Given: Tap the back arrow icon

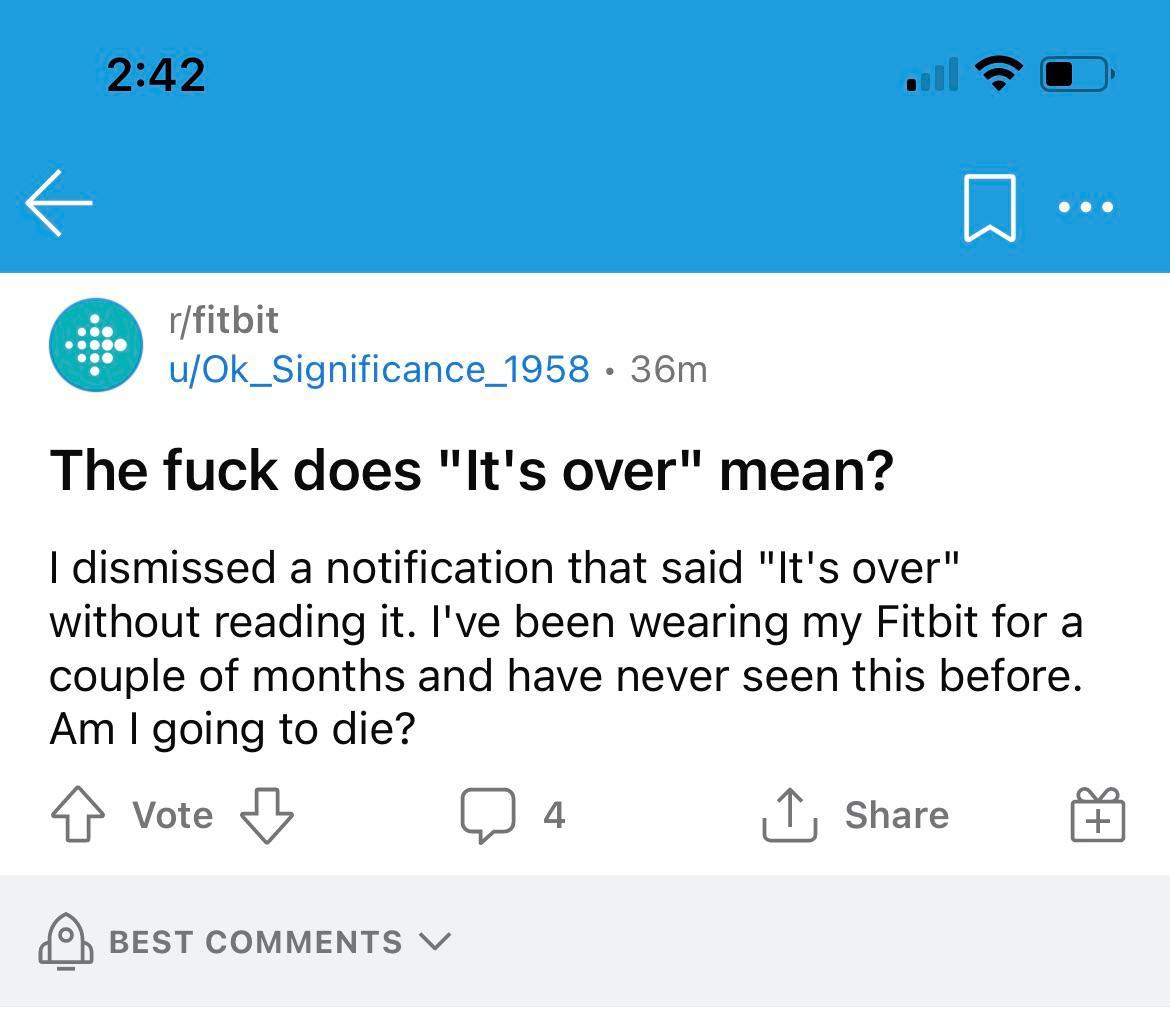Looking at the screenshot, I should tap(59, 203).
